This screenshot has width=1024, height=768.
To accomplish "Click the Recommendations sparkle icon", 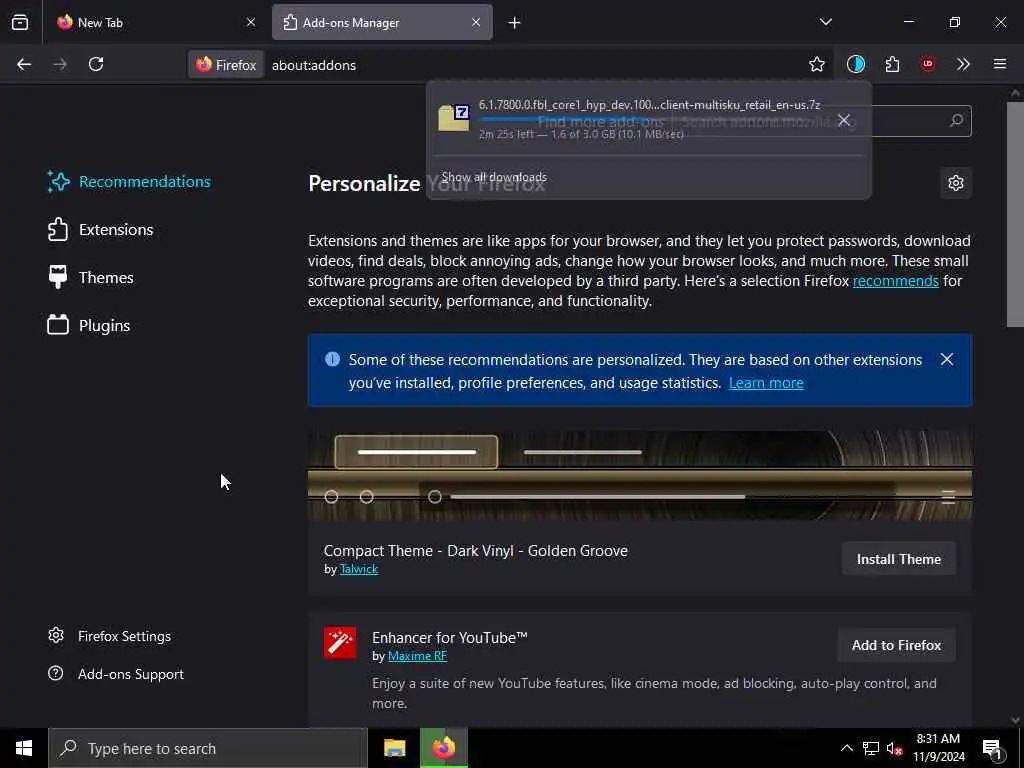I will click(58, 182).
